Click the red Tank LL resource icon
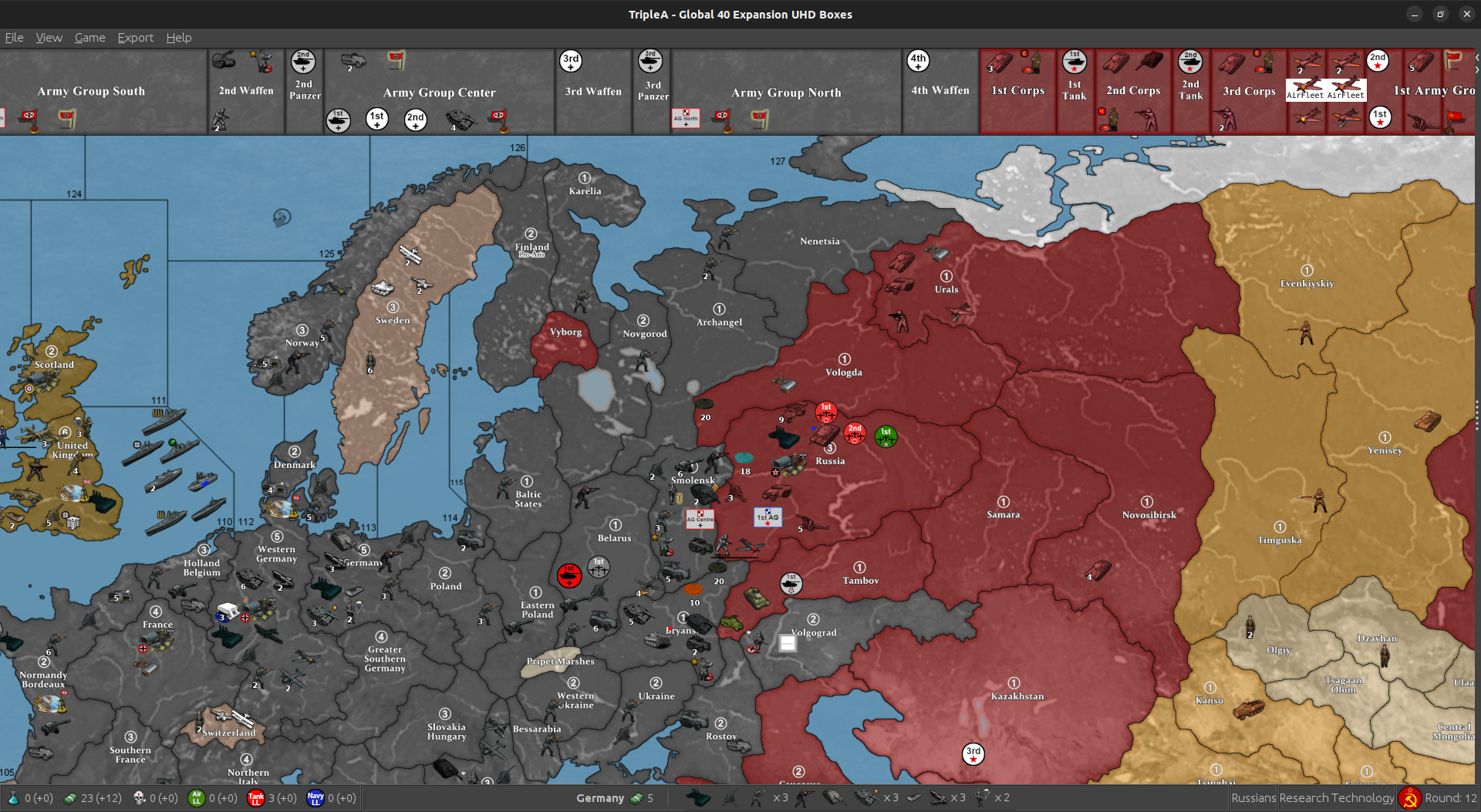This screenshot has height=812, width=1481. pyautogui.click(x=256, y=798)
